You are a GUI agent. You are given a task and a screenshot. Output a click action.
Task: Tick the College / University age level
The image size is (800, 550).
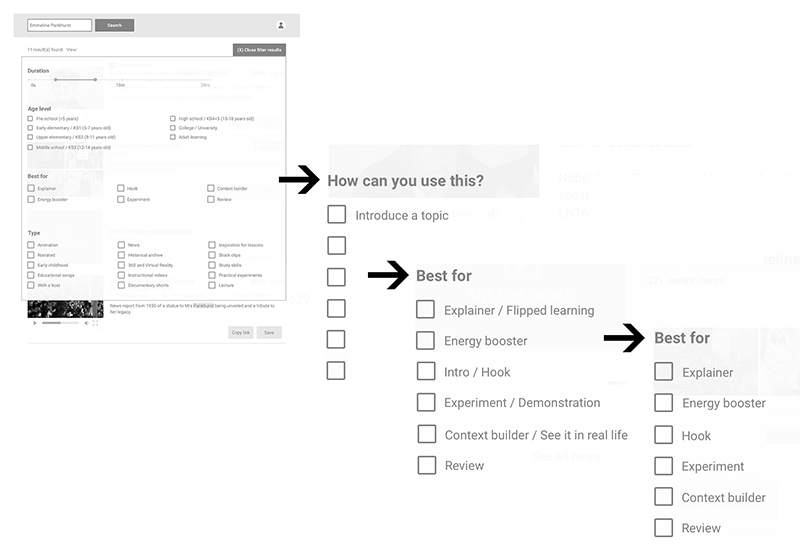pyautogui.click(x=173, y=128)
